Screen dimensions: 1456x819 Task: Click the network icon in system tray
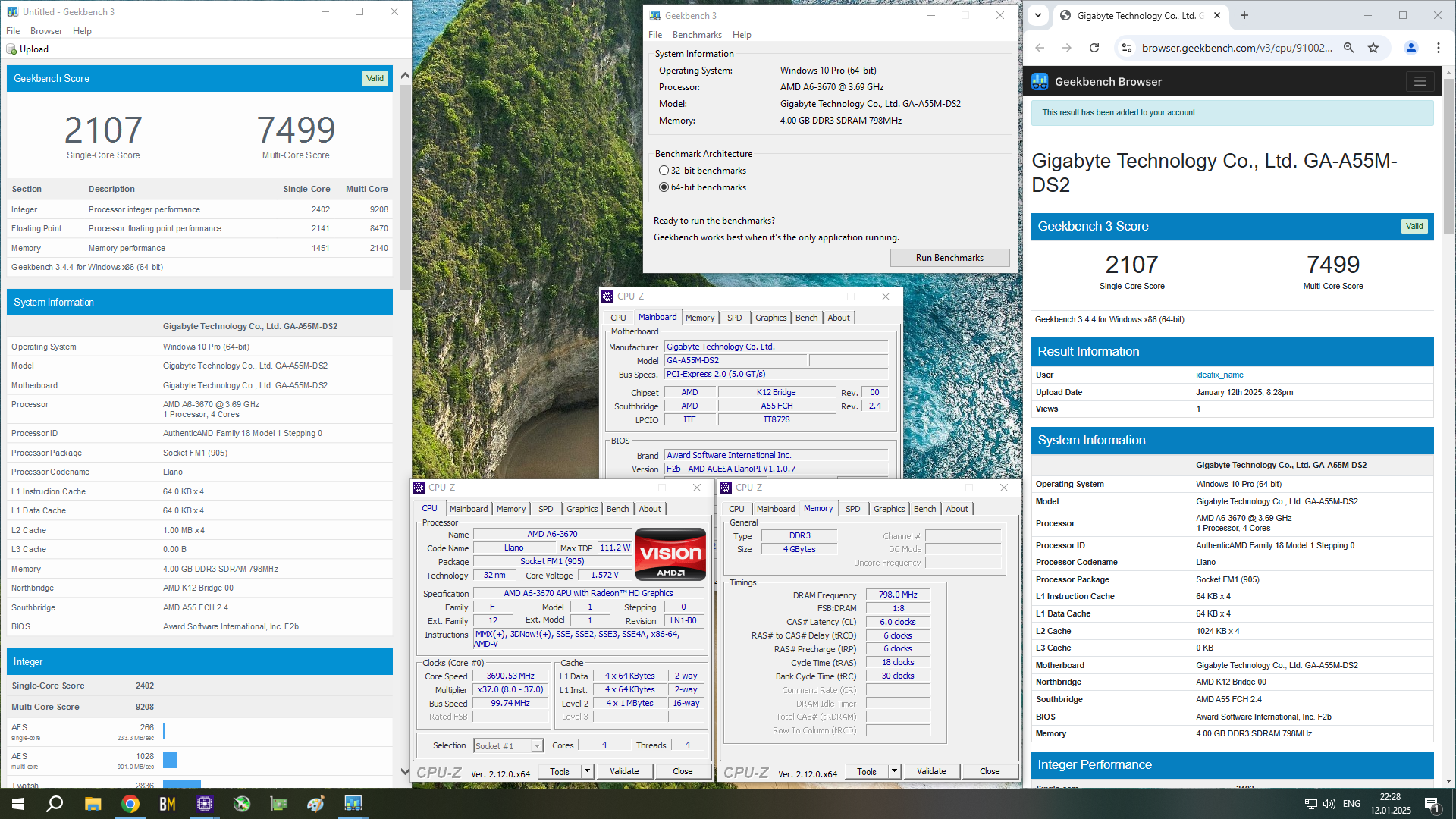point(1310,804)
